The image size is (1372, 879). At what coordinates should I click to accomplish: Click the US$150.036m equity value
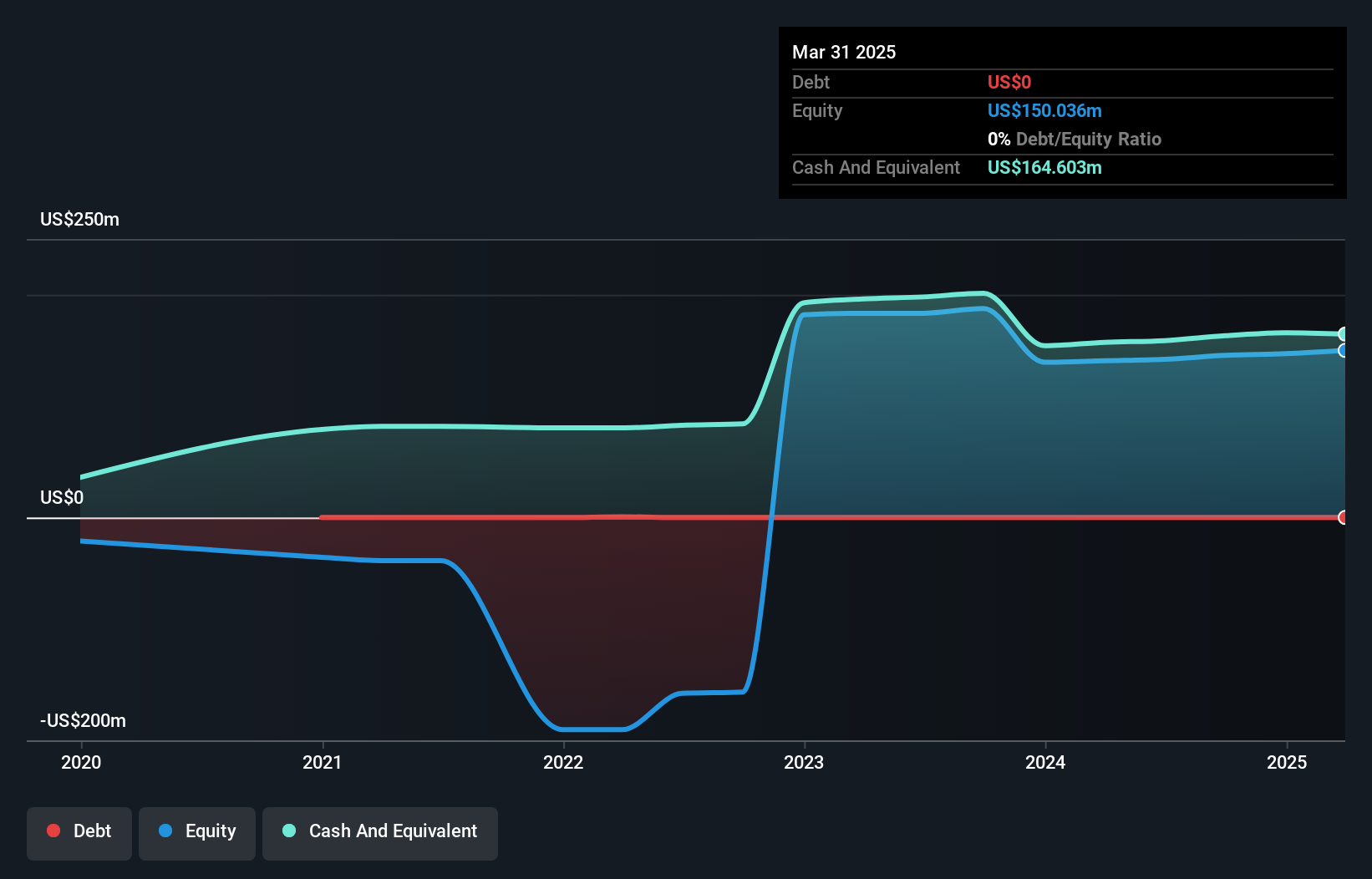(1044, 110)
